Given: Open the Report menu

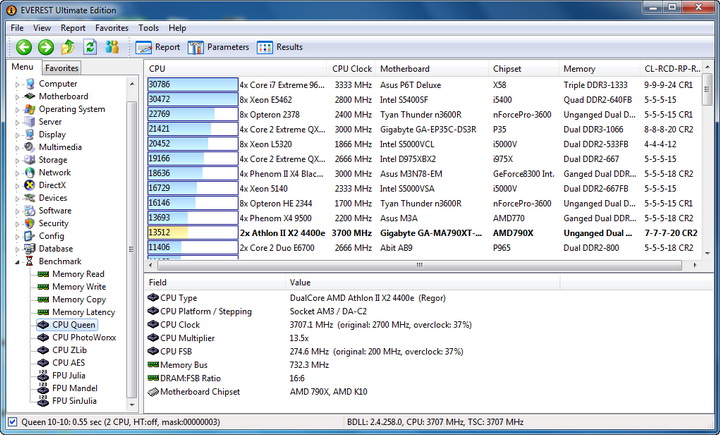Looking at the screenshot, I should click(x=73, y=28).
